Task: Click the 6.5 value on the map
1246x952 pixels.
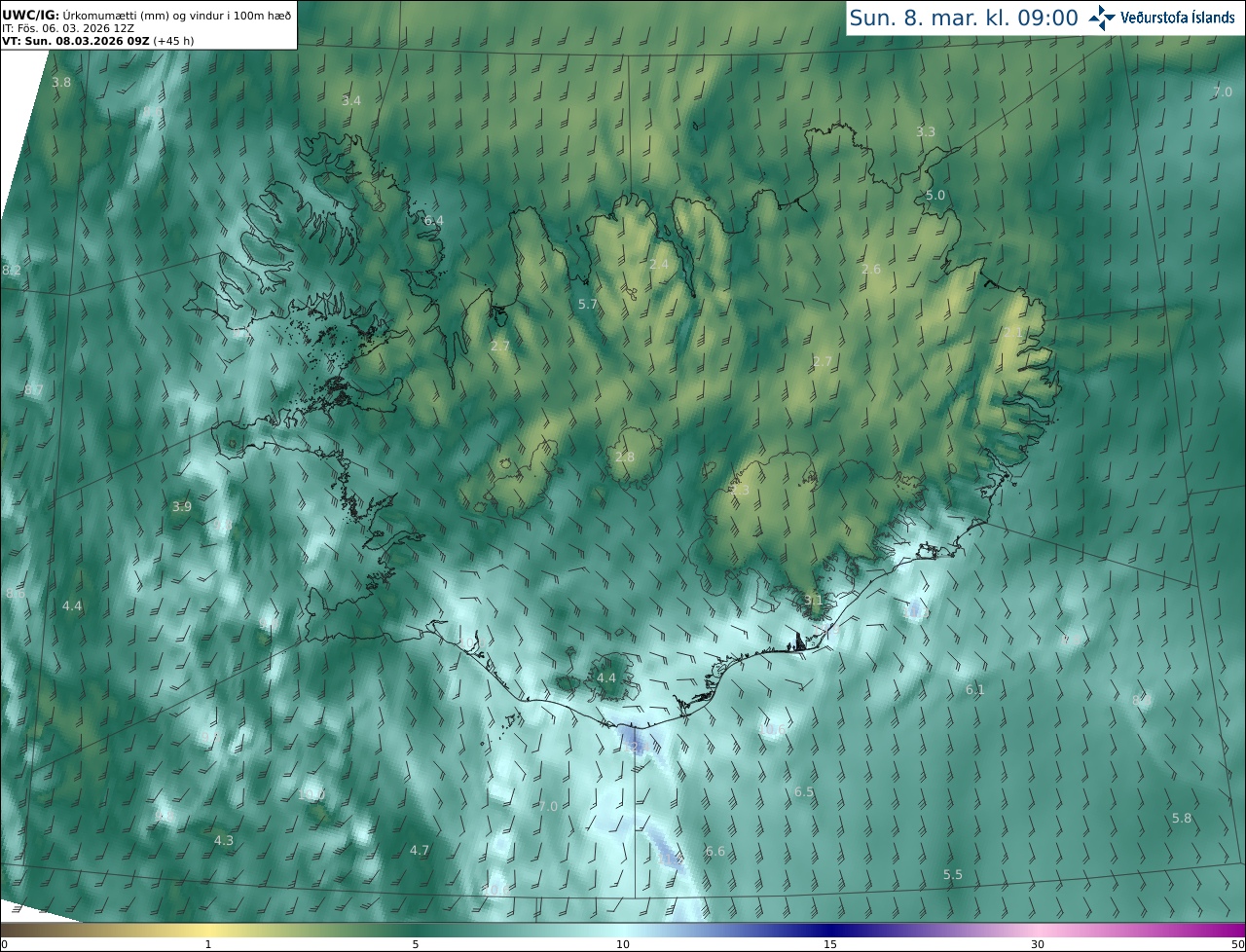Action: [x=804, y=792]
